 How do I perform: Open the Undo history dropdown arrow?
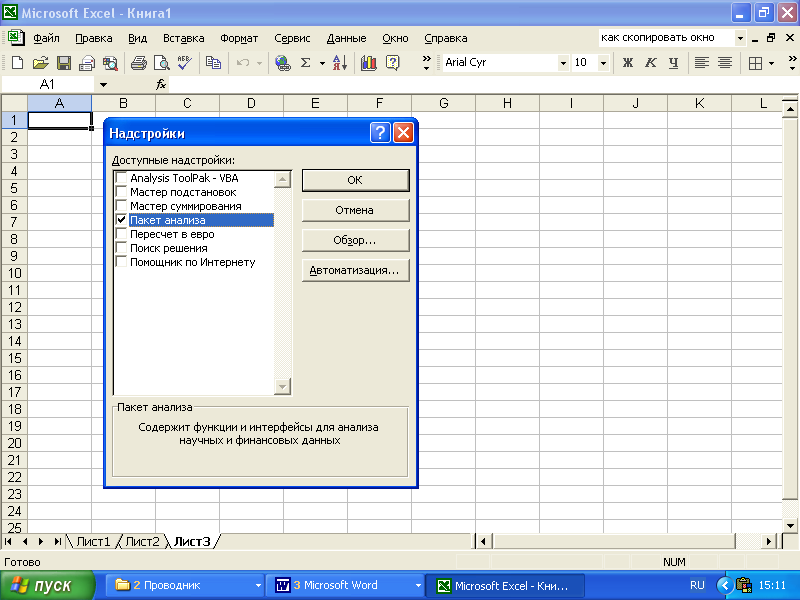[259, 63]
